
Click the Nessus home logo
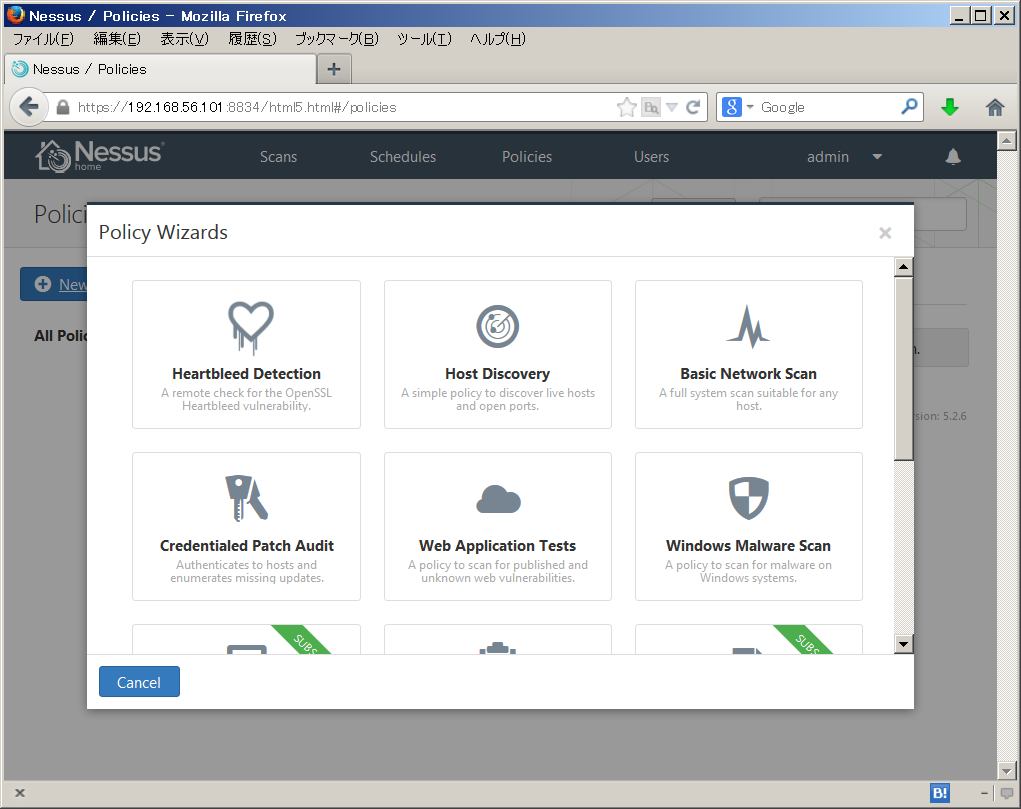click(99, 156)
